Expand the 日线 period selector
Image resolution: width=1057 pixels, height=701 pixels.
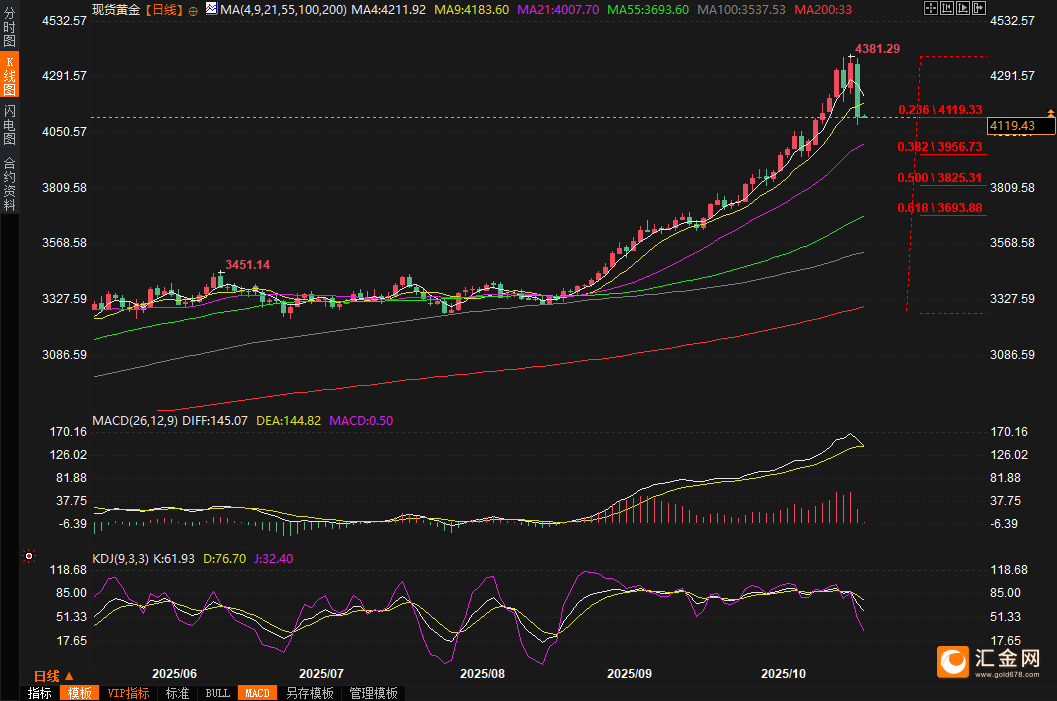pos(54,676)
